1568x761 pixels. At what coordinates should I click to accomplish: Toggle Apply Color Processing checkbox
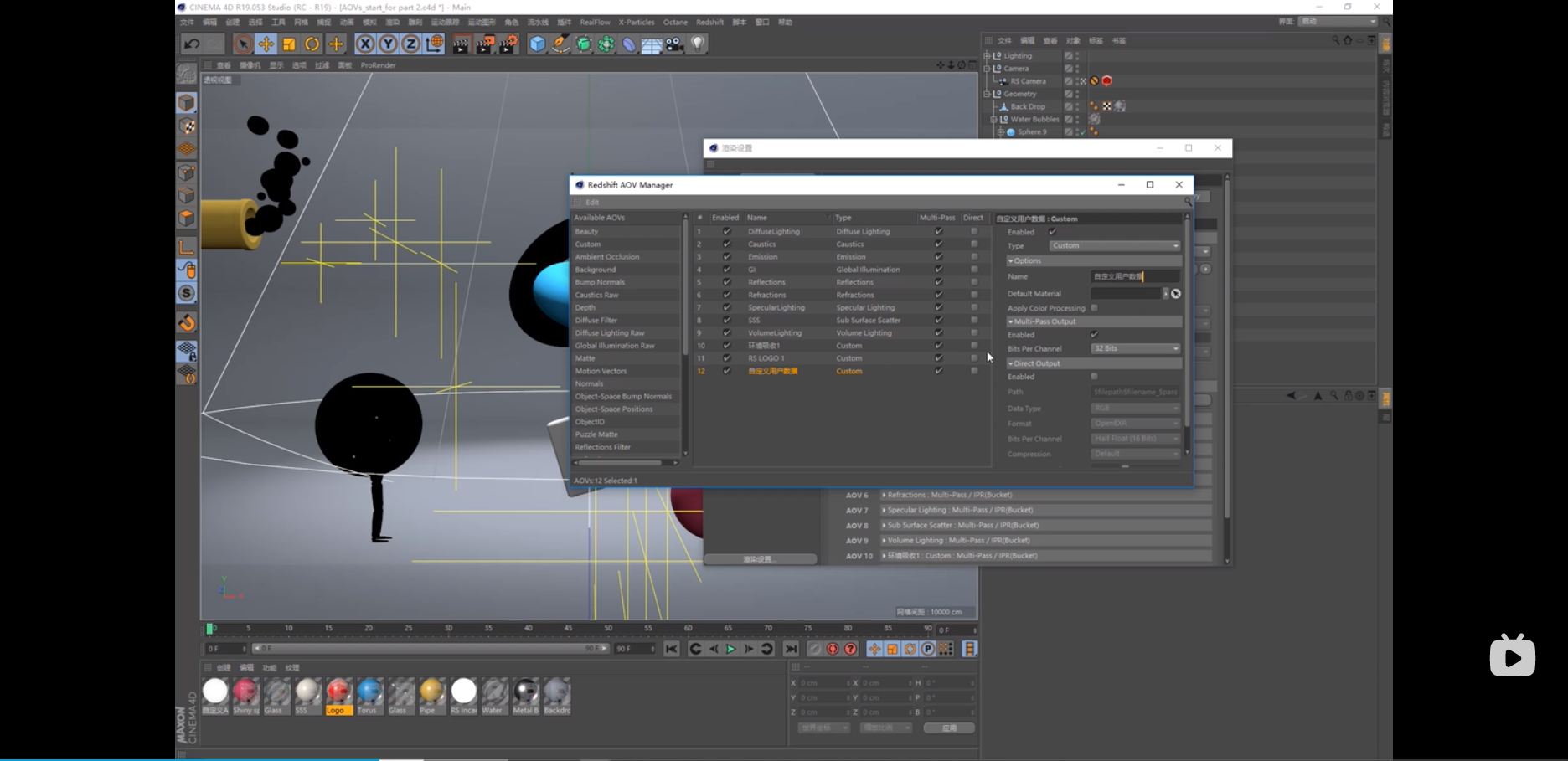click(1094, 308)
